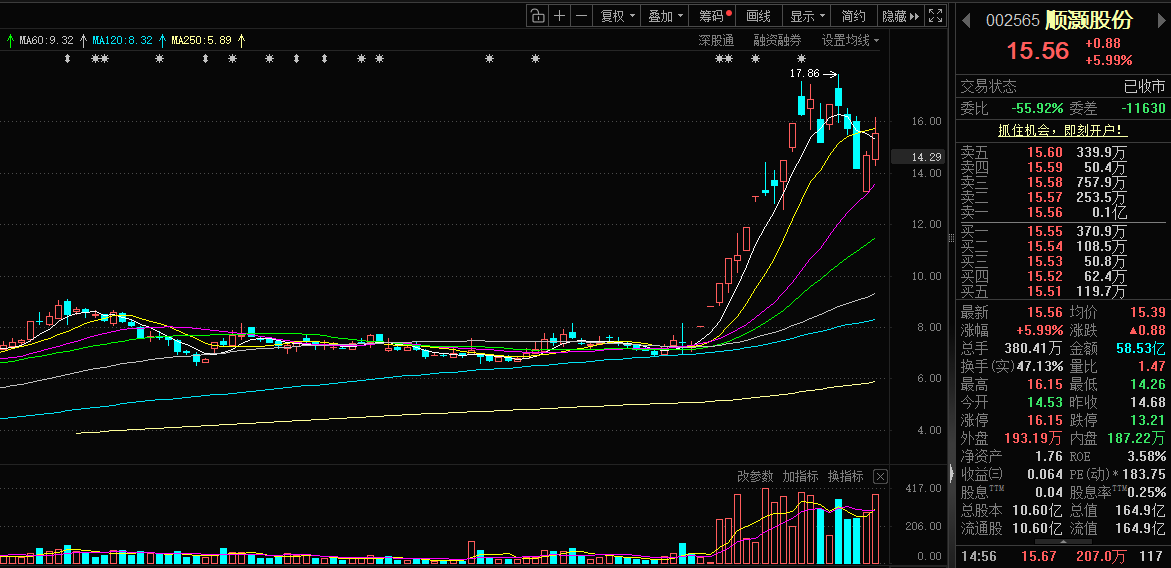1171x568 pixels.
Task: Click the side panel collapse arrow handle
Action: [x=951, y=472]
